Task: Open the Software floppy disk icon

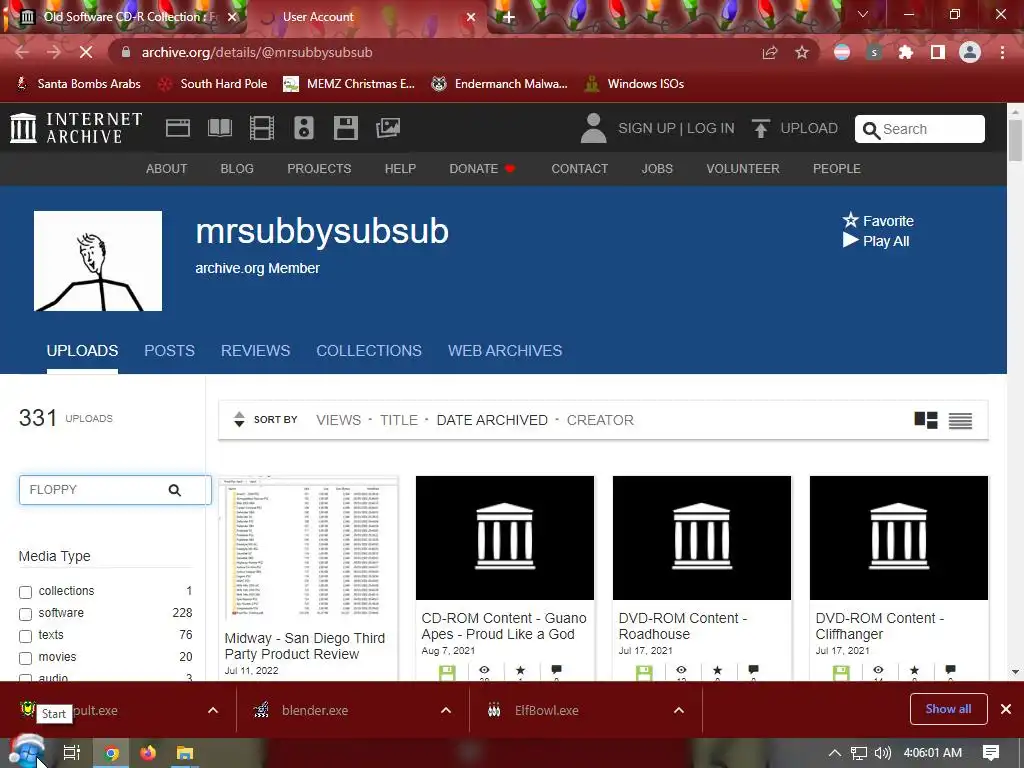Action: [345, 128]
